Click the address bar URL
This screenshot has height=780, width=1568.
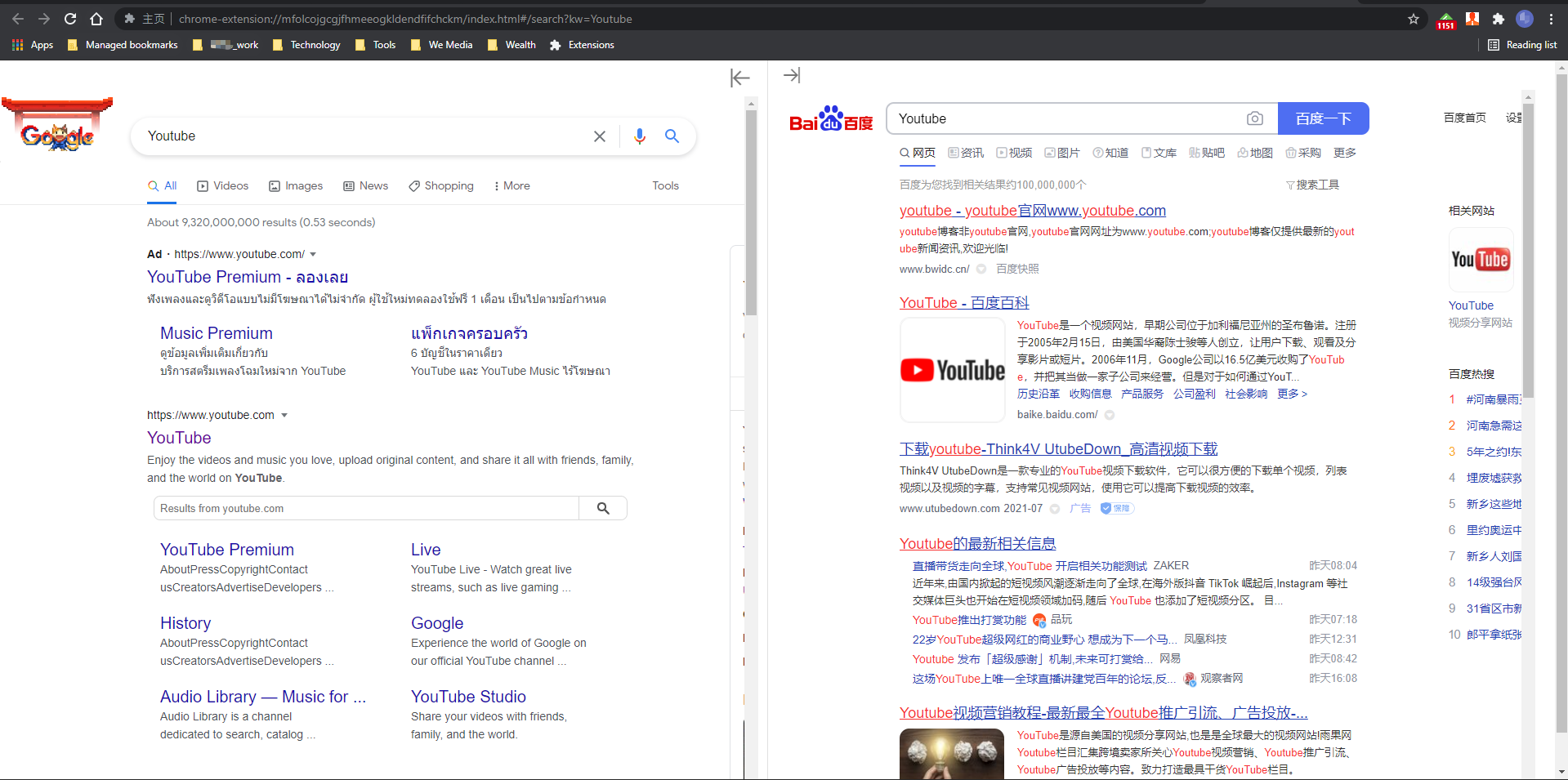tap(405, 19)
